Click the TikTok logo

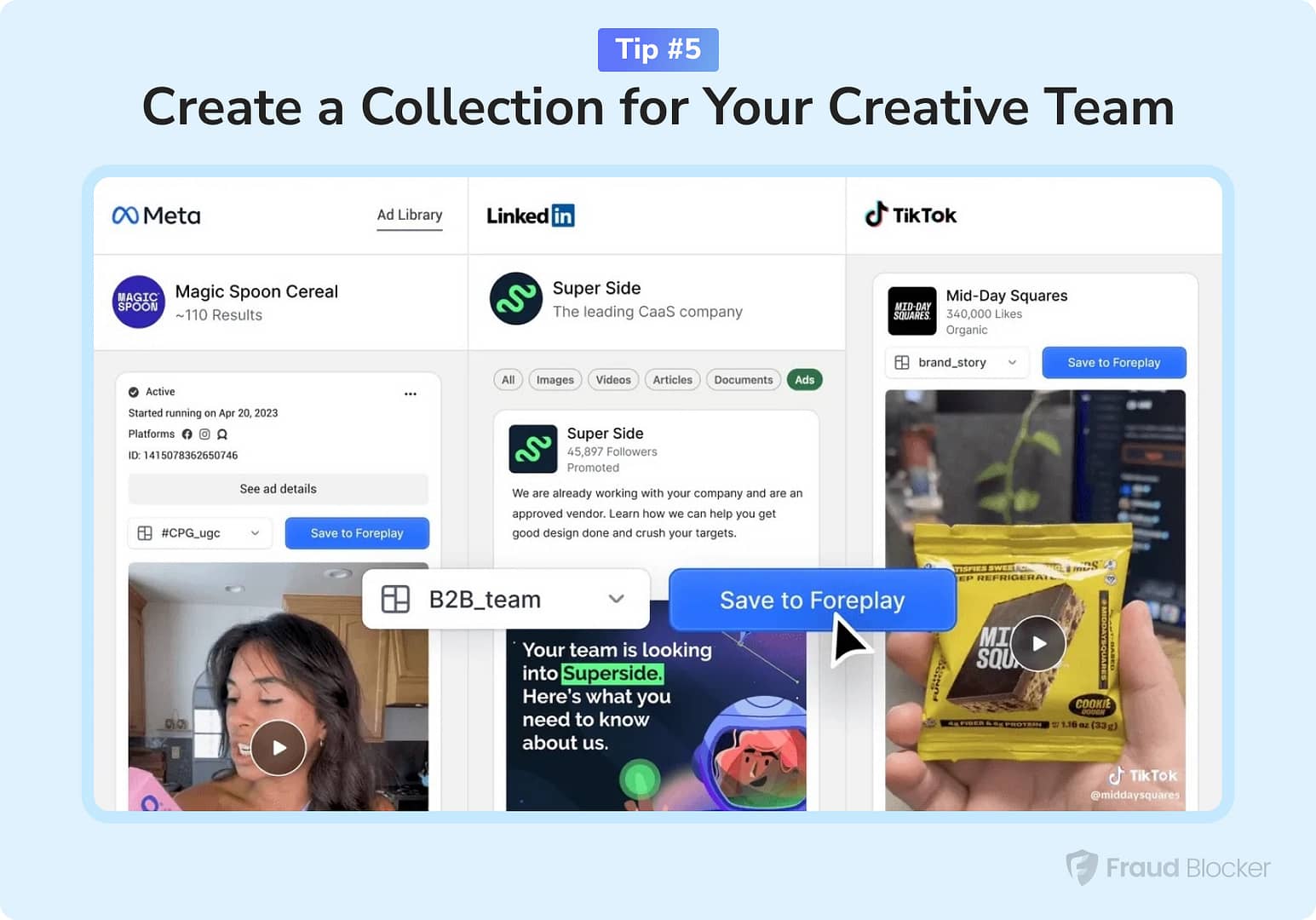(911, 215)
